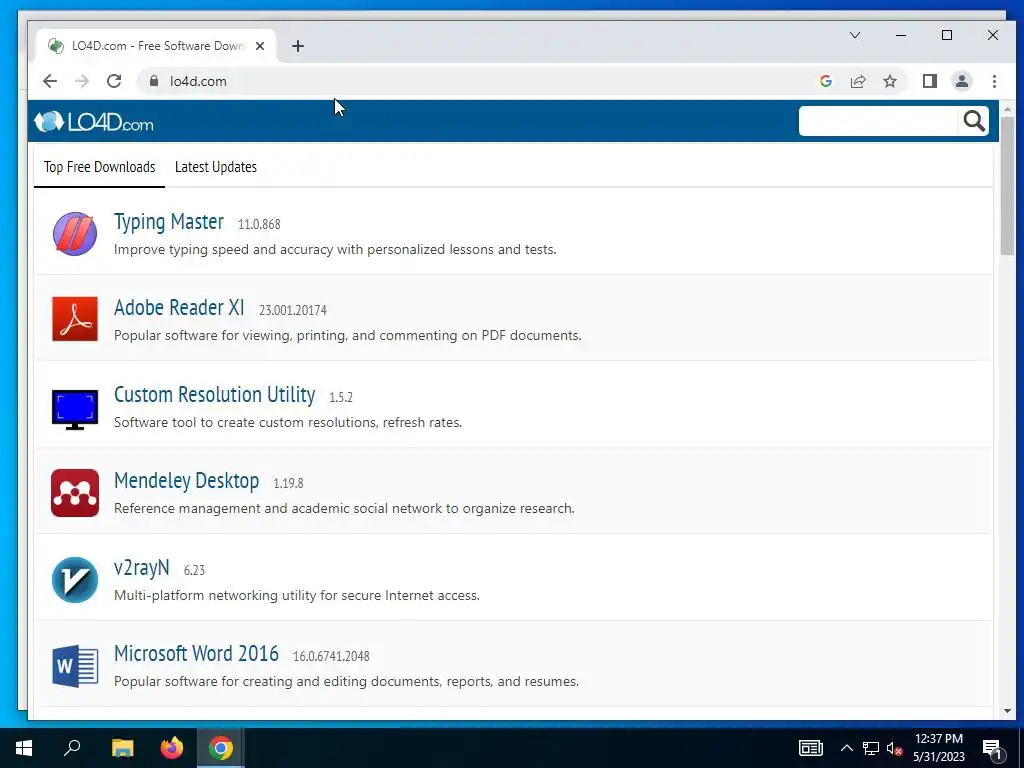Click version number 16.0.6741.2048
Image resolution: width=1024 pixels, height=768 pixels.
[331, 656]
